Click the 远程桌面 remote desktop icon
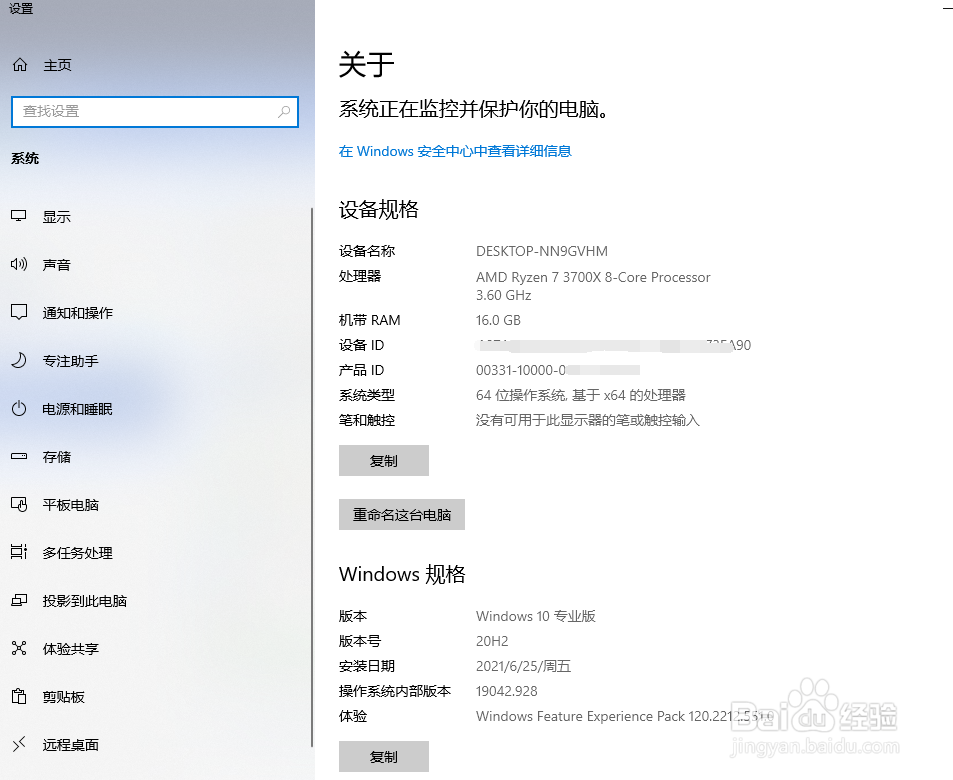The height and width of the screenshot is (780, 953). pos(20,744)
